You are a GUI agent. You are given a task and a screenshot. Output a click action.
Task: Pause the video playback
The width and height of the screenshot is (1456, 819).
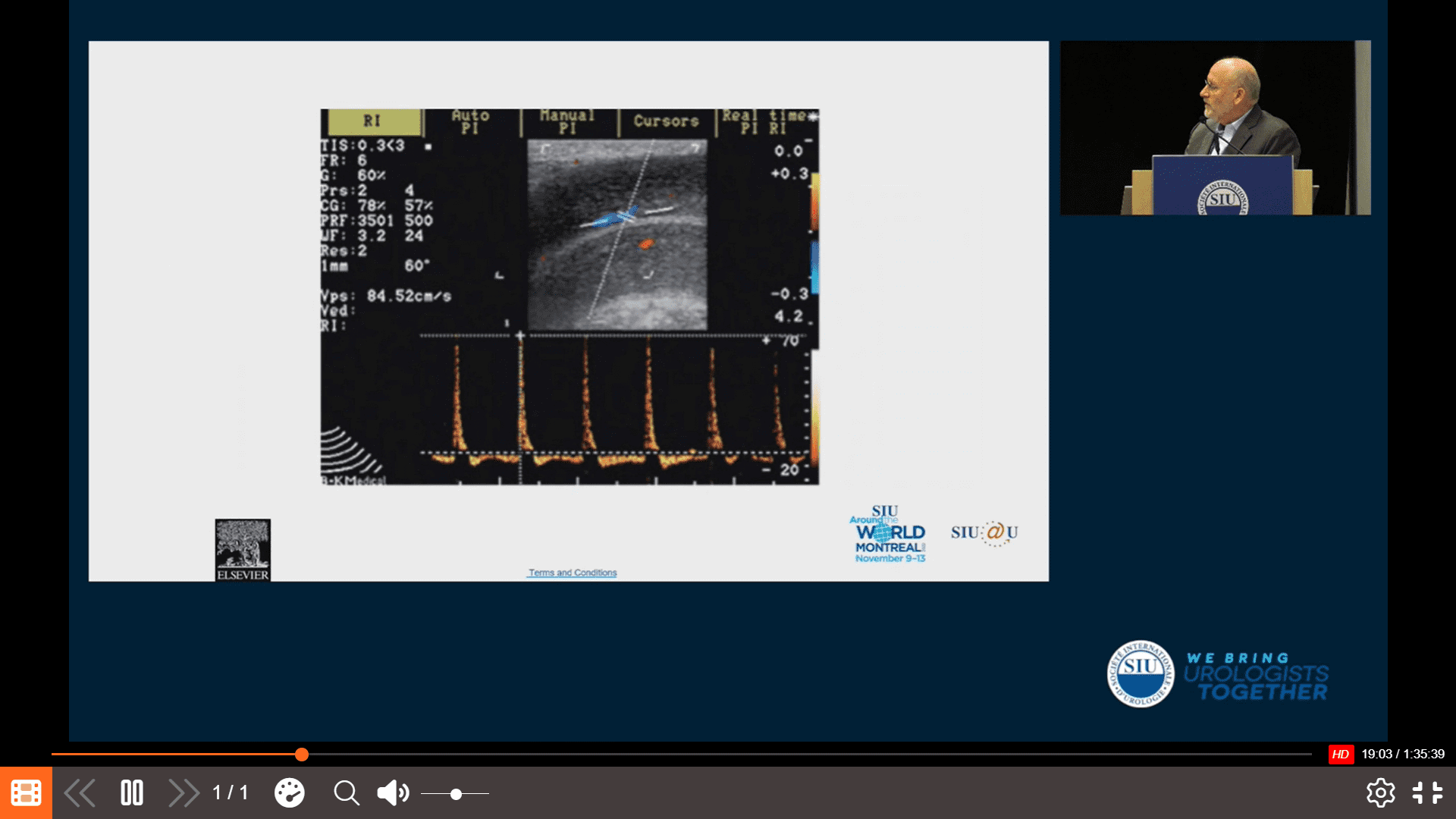coord(132,793)
